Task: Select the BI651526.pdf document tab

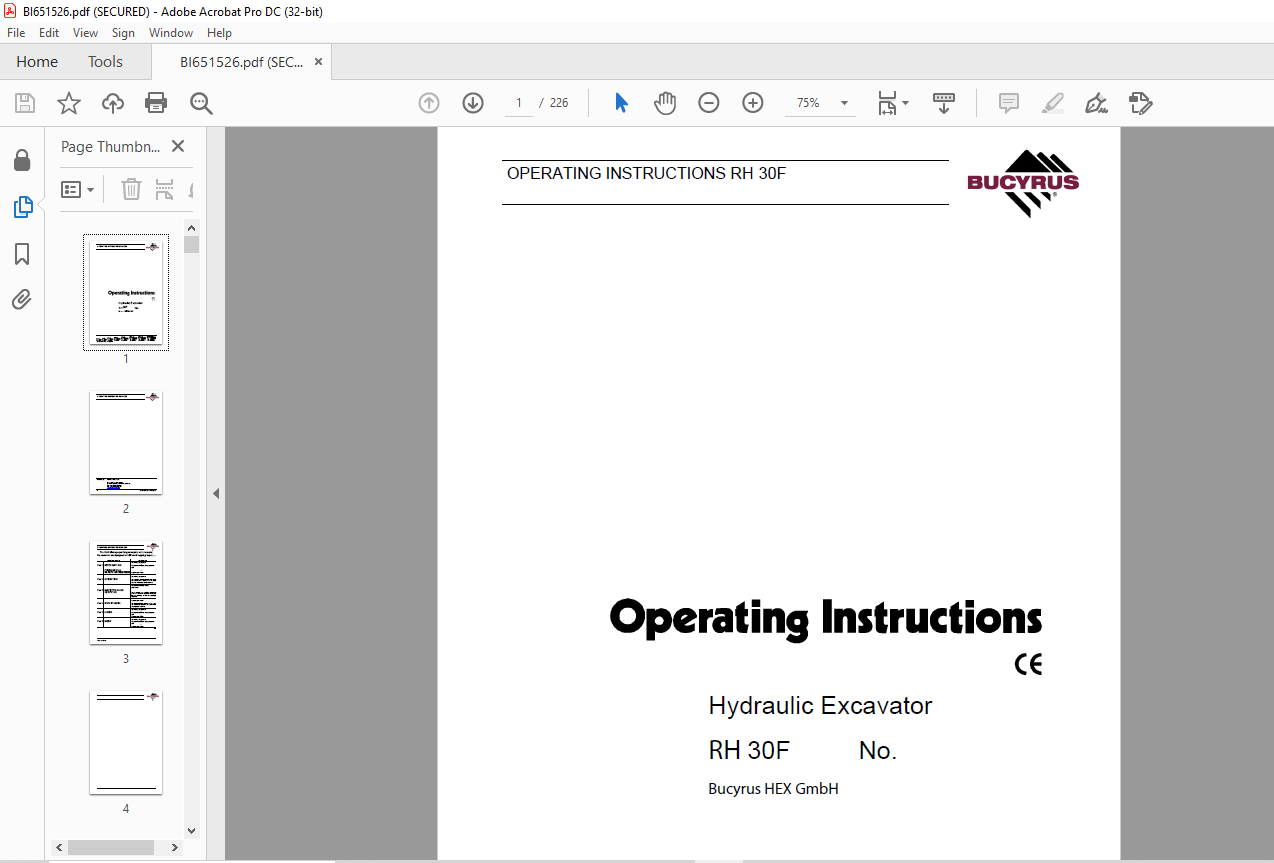Action: [x=241, y=62]
